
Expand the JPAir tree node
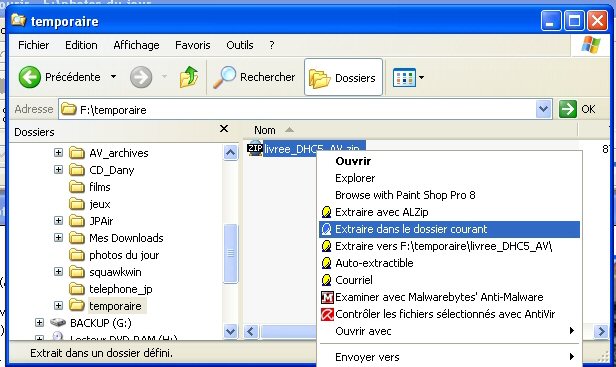click(58, 220)
